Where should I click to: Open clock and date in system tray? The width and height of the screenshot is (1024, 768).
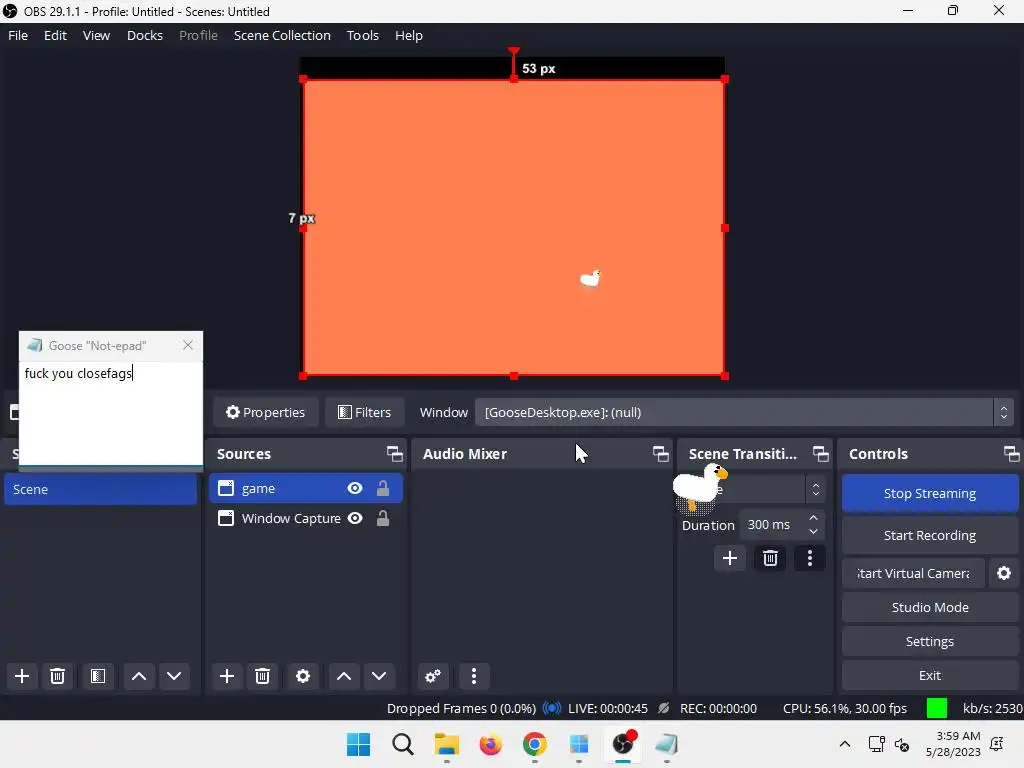click(953, 744)
